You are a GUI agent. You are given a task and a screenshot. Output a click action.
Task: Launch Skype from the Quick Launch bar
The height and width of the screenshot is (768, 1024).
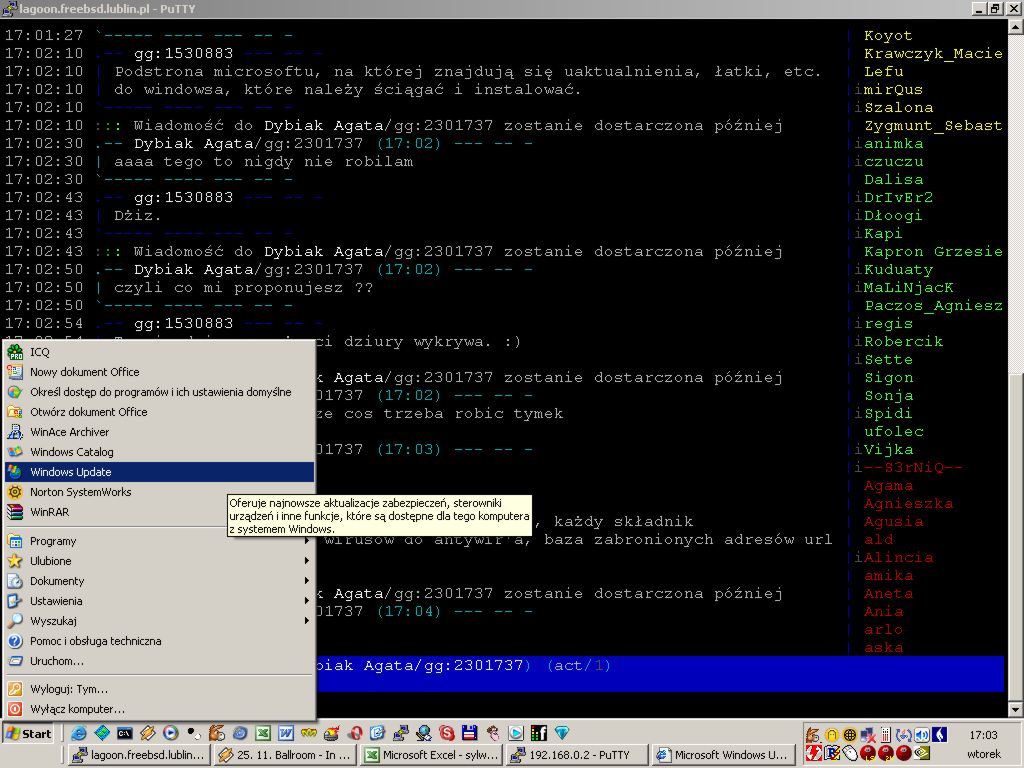pos(447,733)
